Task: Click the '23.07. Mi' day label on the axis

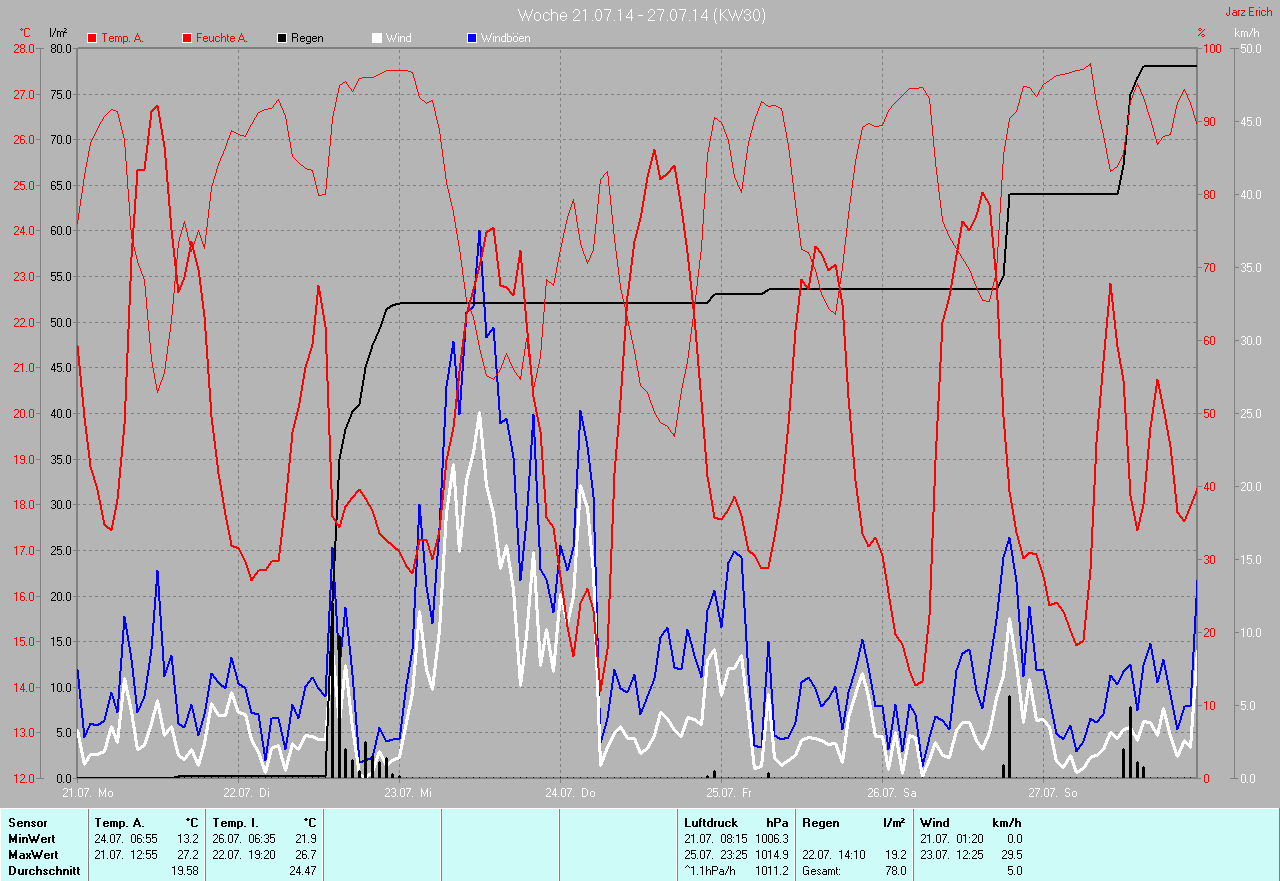Action: pyautogui.click(x=410, y=793)
